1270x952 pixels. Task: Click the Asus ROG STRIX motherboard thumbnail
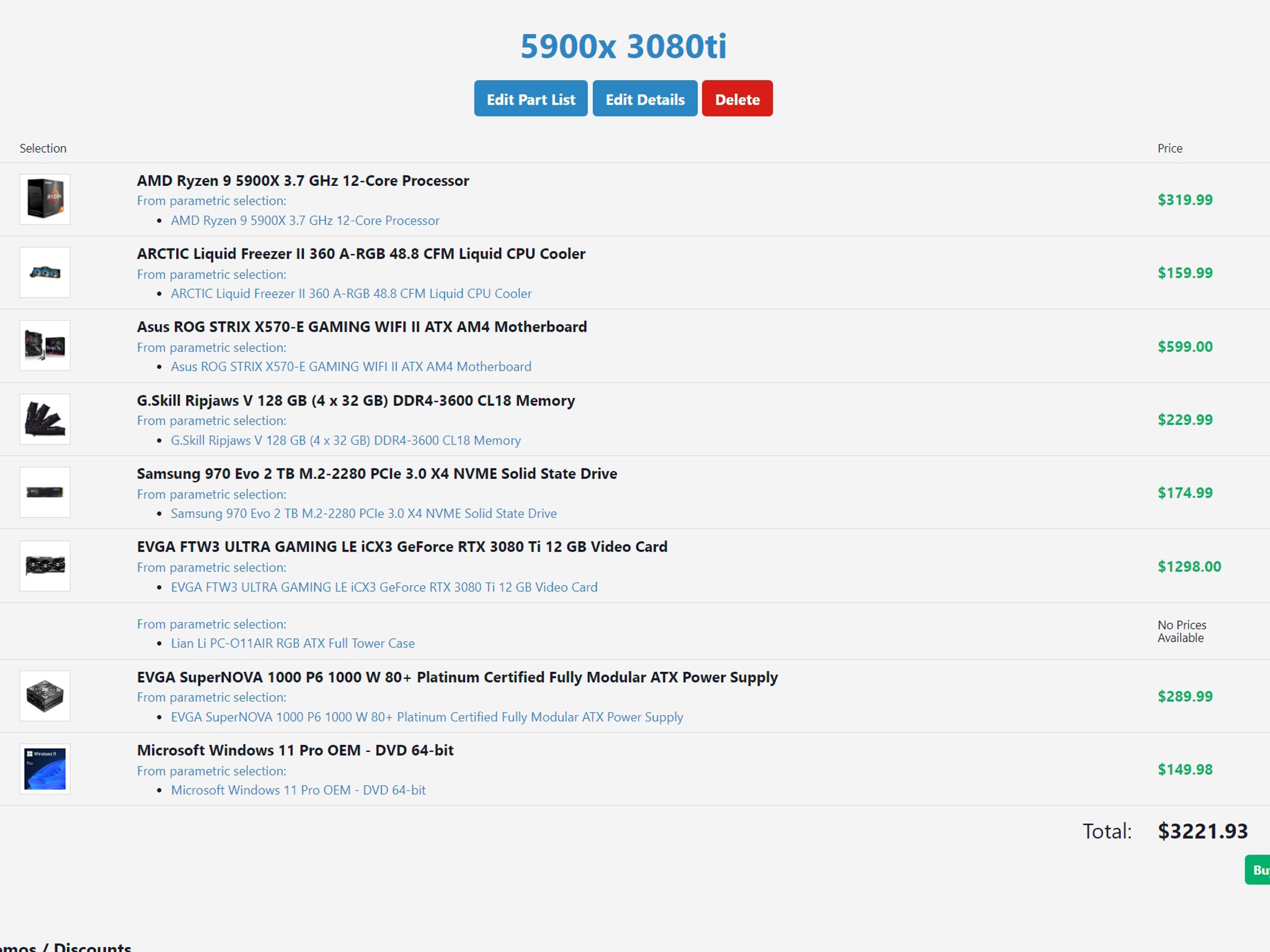point(45,345)
